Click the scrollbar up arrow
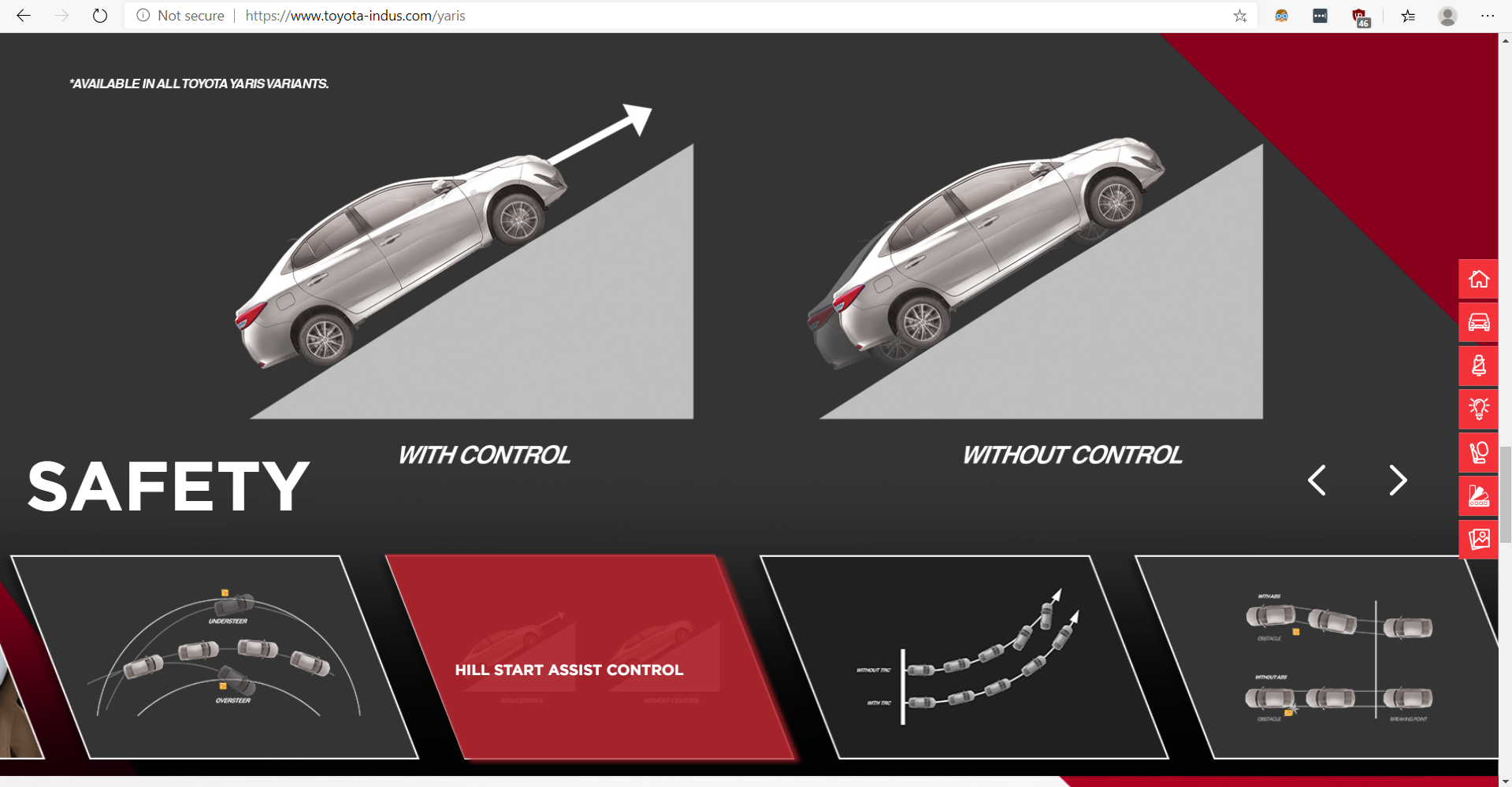This screenshot has width=1512, height=787. coord(1505,40)
